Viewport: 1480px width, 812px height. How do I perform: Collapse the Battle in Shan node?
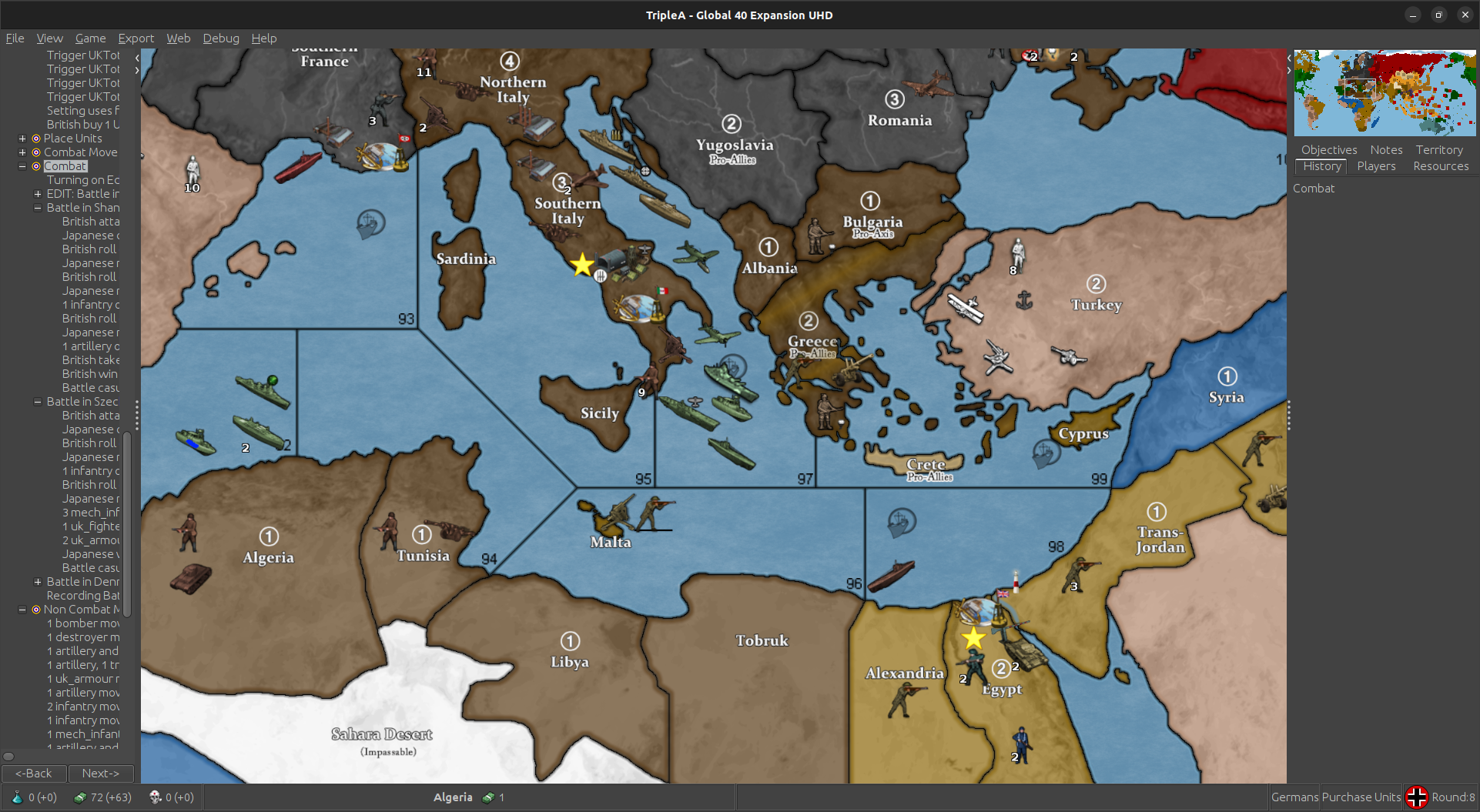click(x=38, y=208)
